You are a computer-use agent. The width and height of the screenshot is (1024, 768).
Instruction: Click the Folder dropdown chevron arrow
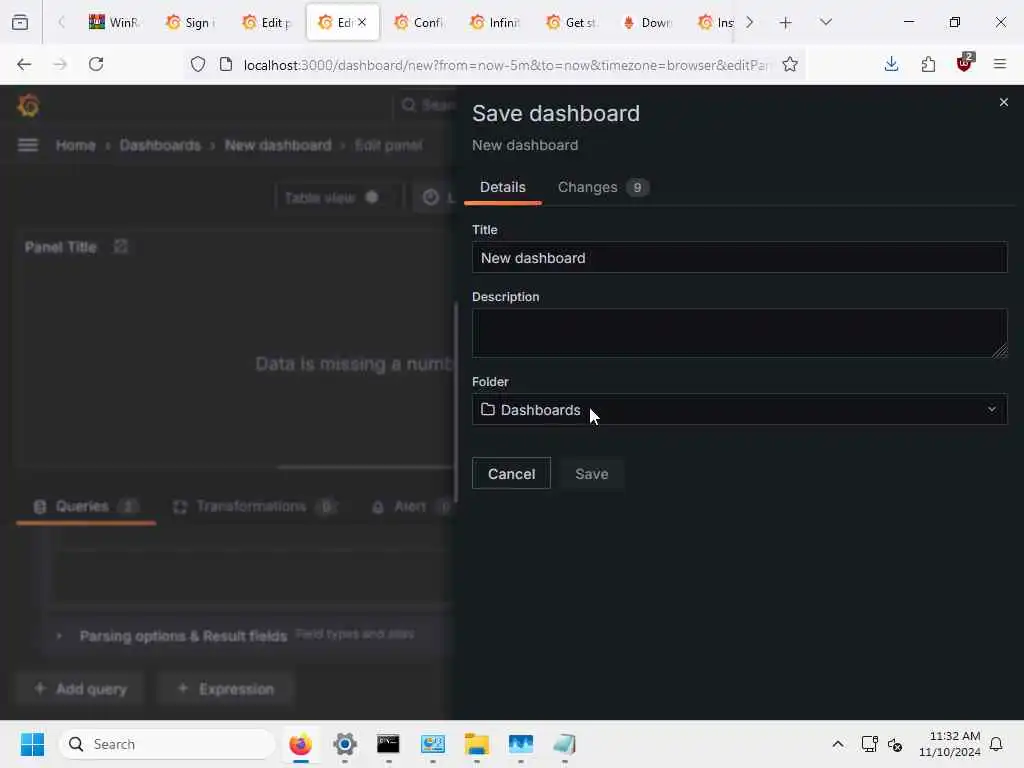click(x=991, y=409)
